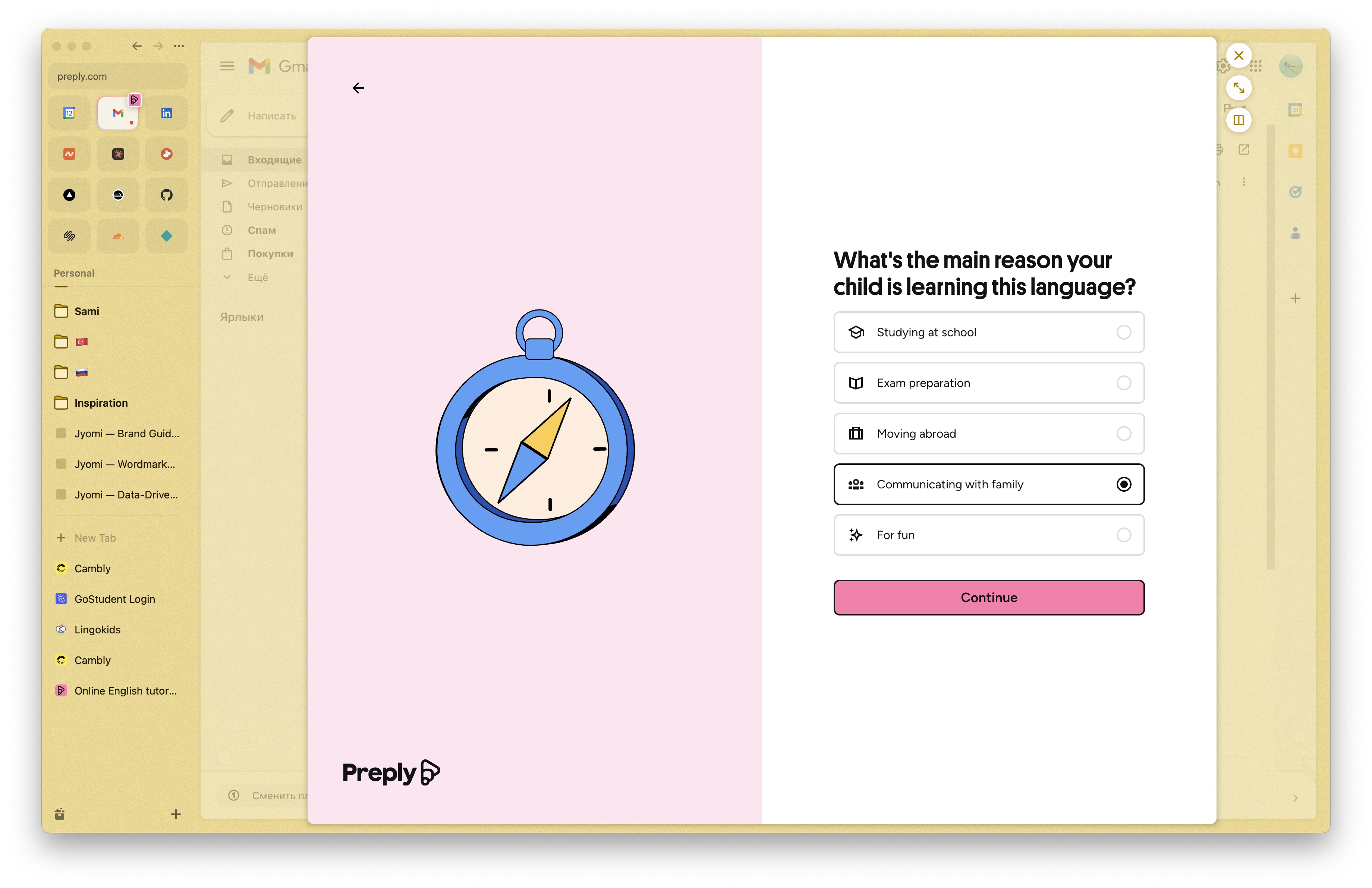Open the pinned GitHub tab icon
This screenshot has height=888, width=1372.
(166, 195)
